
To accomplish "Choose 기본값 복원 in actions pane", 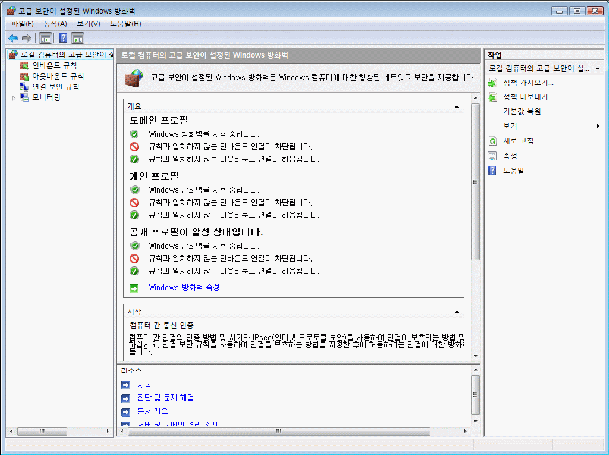I will point(522,112).
